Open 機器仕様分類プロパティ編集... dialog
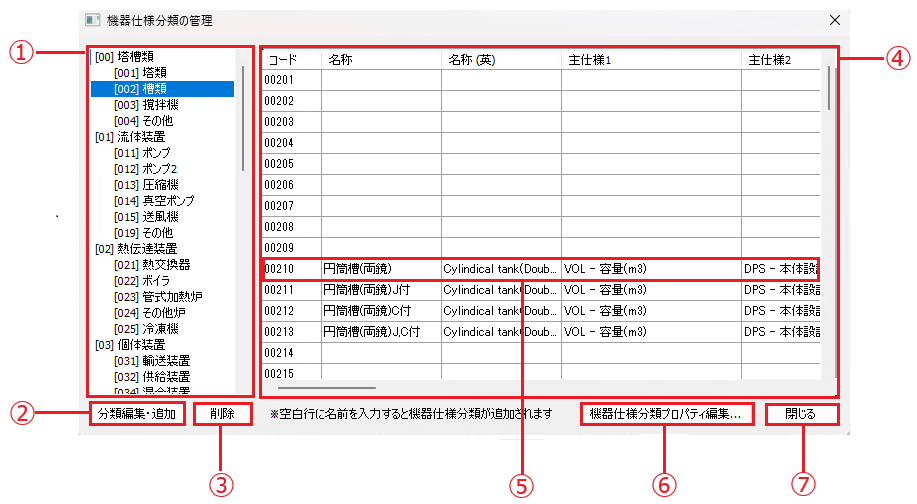917x504 pixels. (665, 413)
